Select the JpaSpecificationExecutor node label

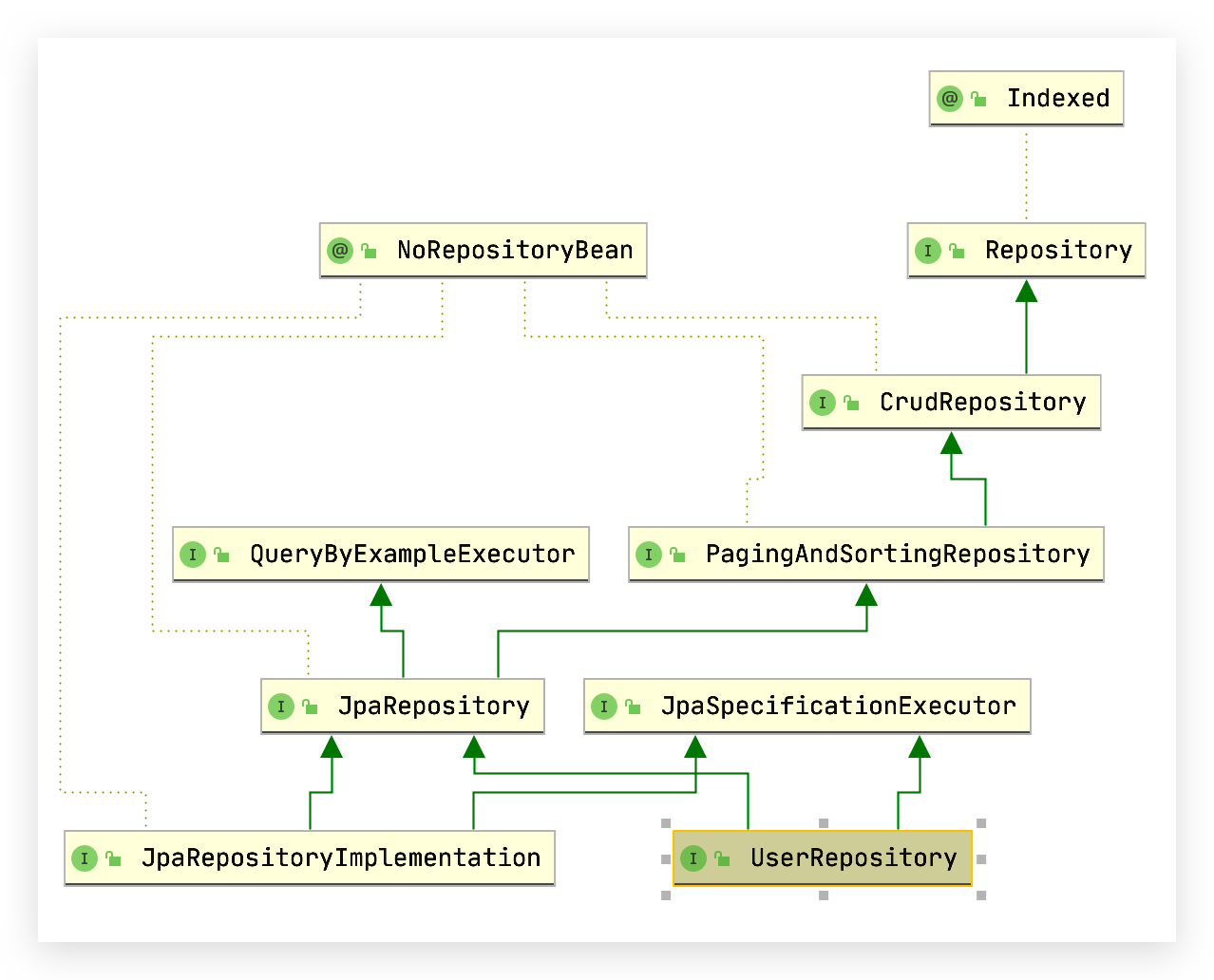838,707
